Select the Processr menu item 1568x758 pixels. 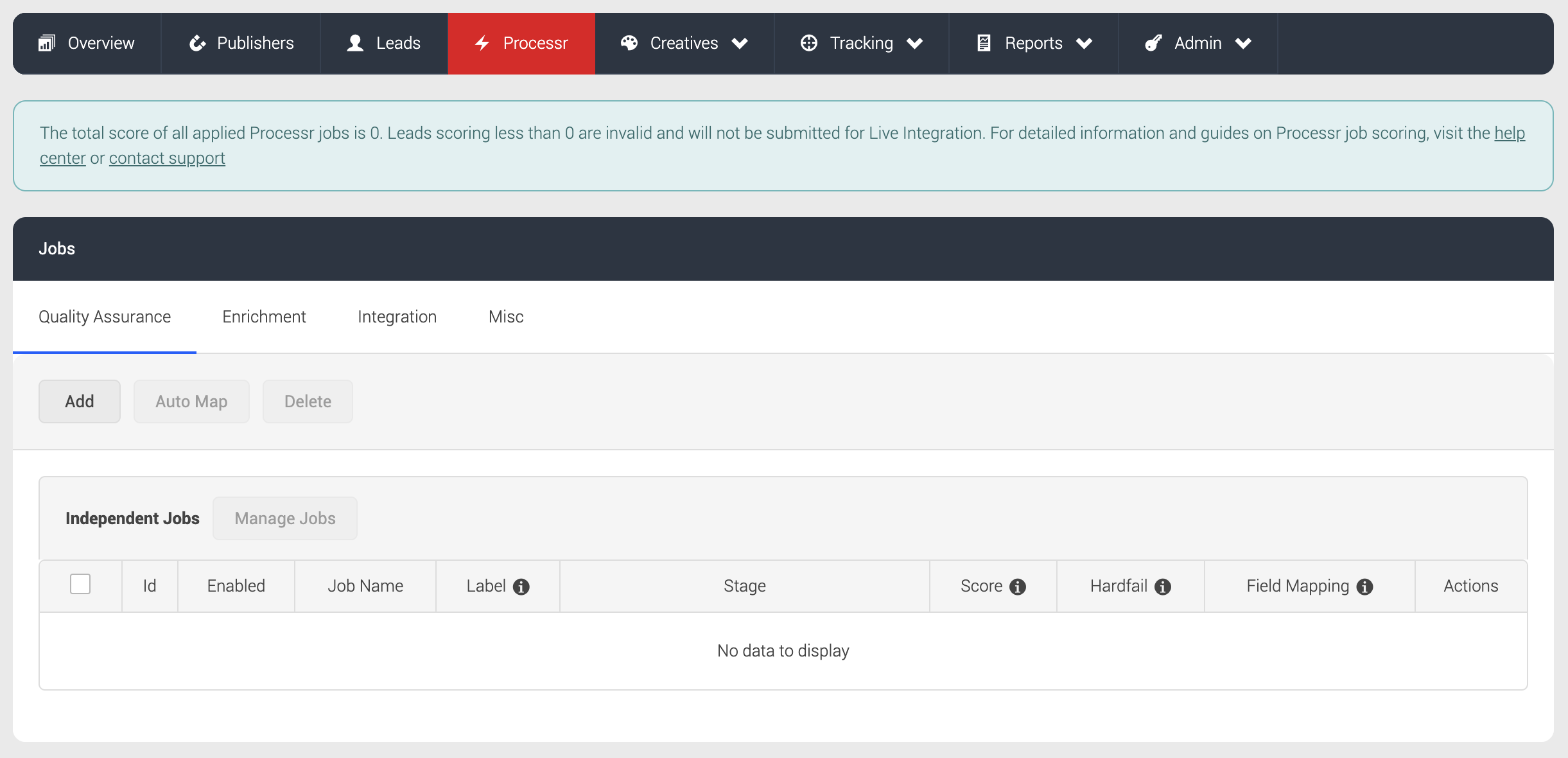[x=521, y=43]
